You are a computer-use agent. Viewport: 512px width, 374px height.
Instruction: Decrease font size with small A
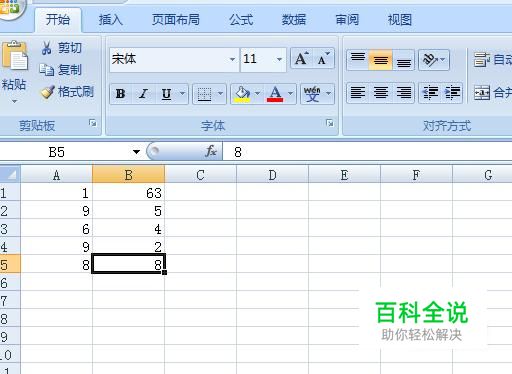point(323,59)
